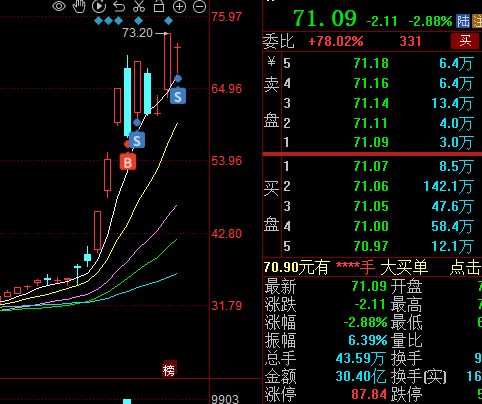This screenshot has width=482, height=404.
Task: Open the 榜 badge below the chart
Action: pyautogui.click(x=169, y=369)
